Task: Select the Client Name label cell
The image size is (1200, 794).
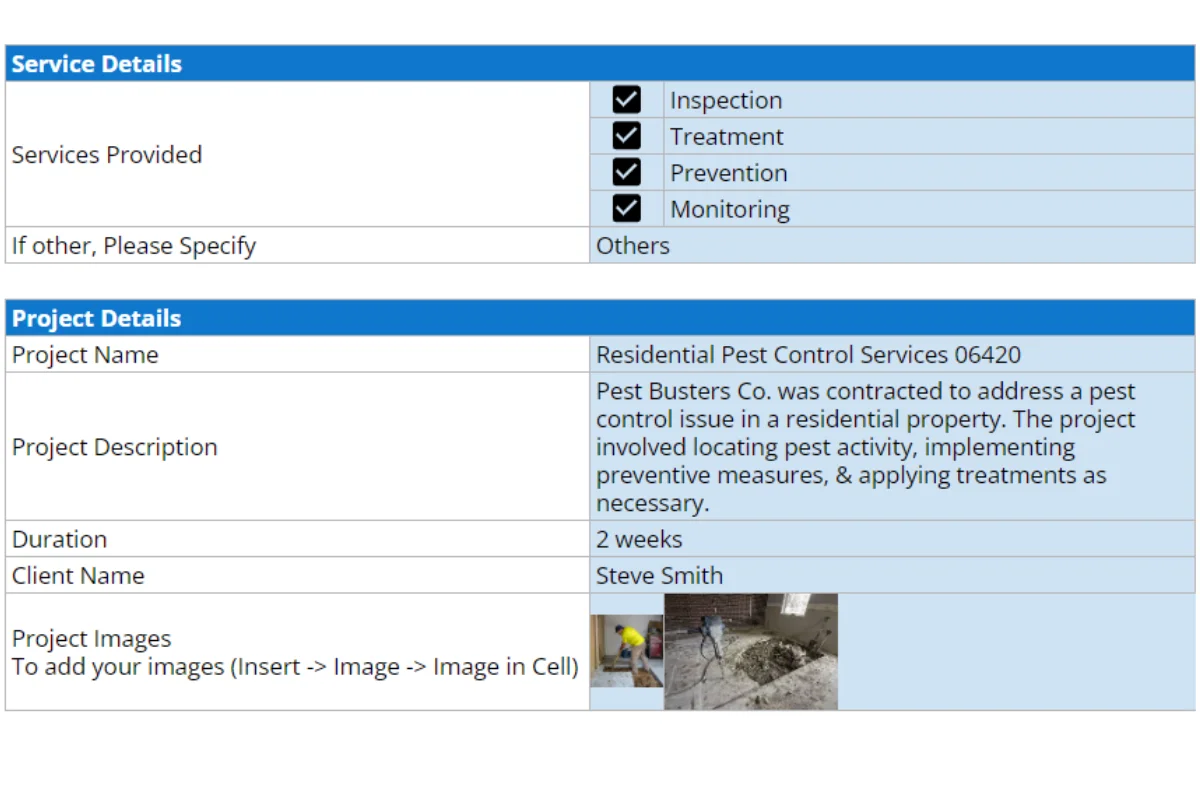Action: [x=297, y=576]
